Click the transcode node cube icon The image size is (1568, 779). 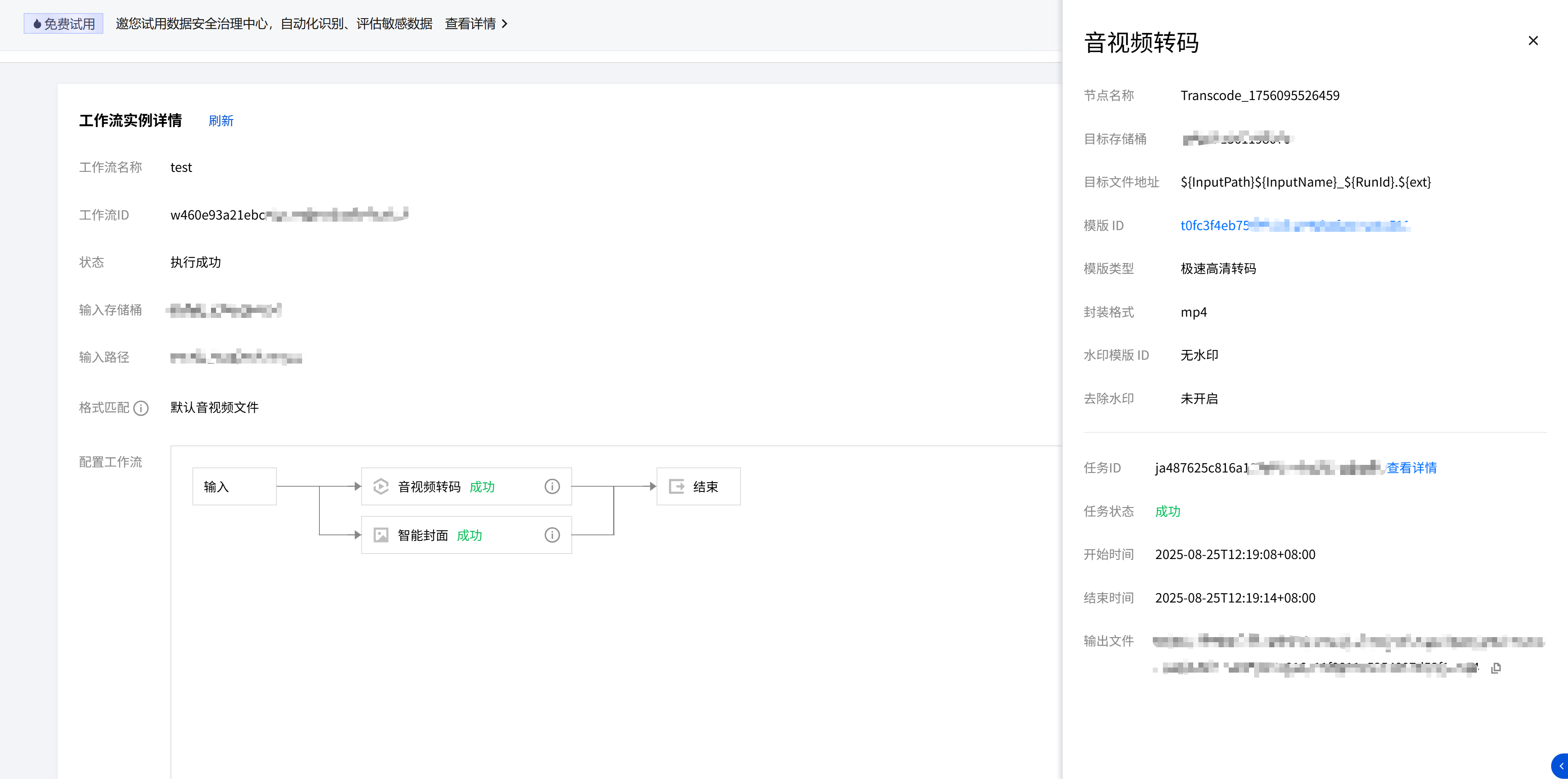pos(381,486)
